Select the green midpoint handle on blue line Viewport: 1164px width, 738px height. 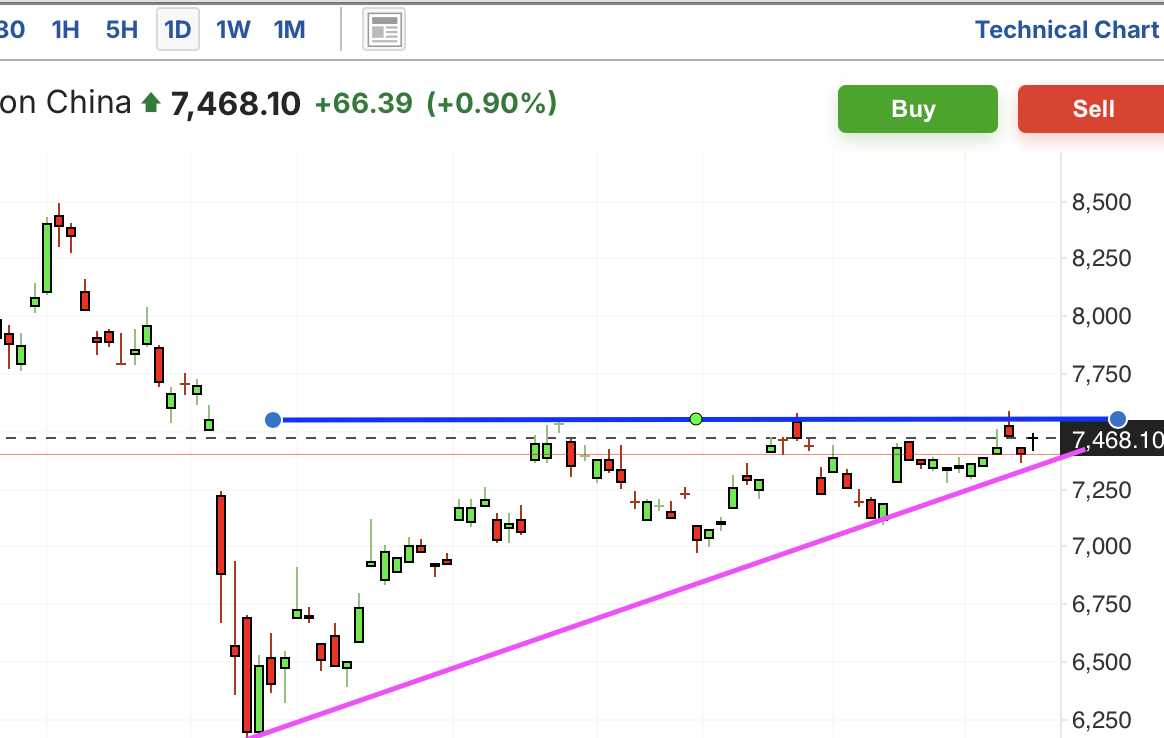[696, 419]
